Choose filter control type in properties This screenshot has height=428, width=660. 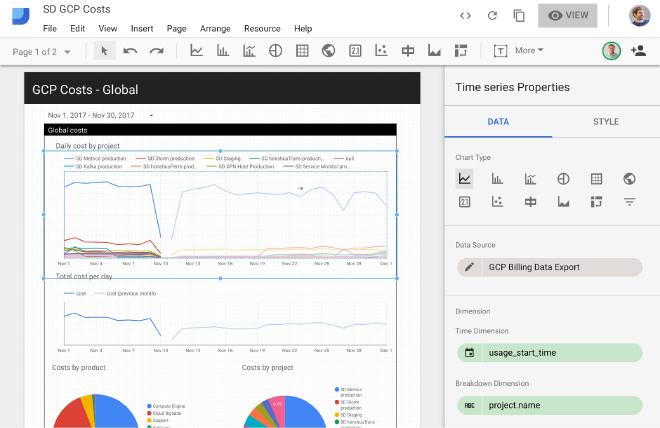click(x=629, y=202)
